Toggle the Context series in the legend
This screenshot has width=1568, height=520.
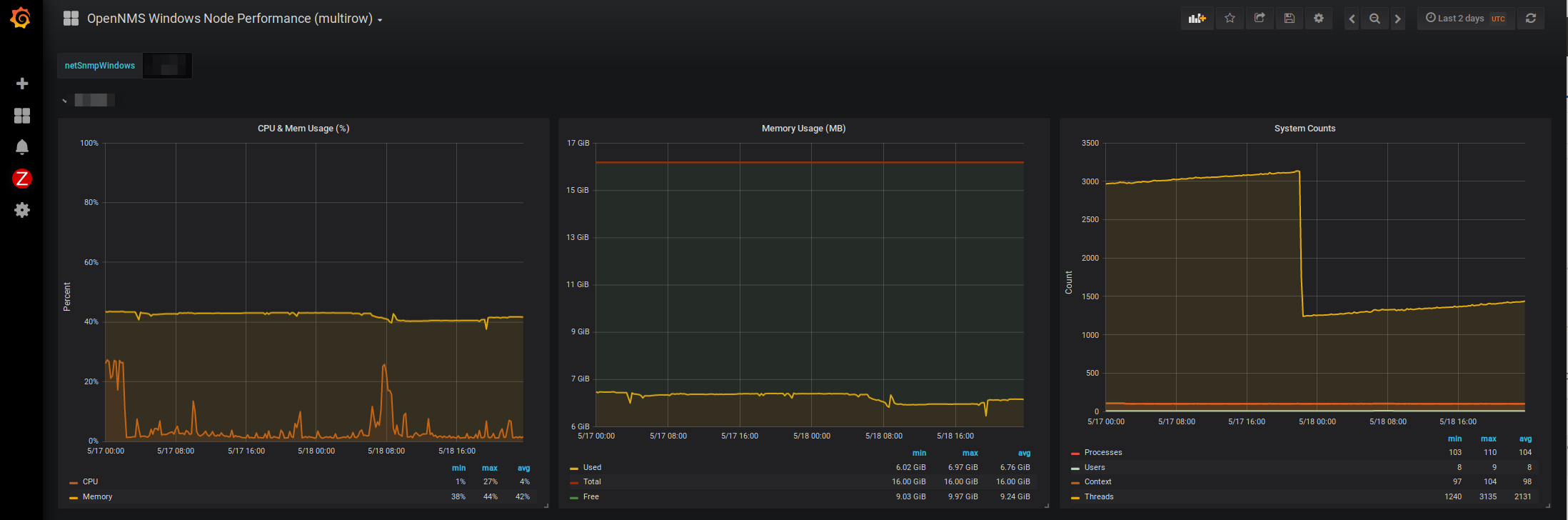coord(1097,482)
